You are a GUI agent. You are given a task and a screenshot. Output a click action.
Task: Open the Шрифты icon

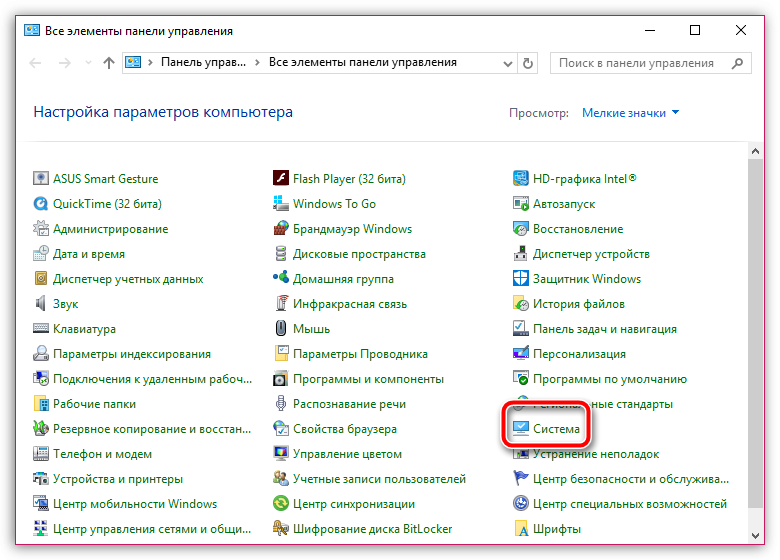pos(521,529)
